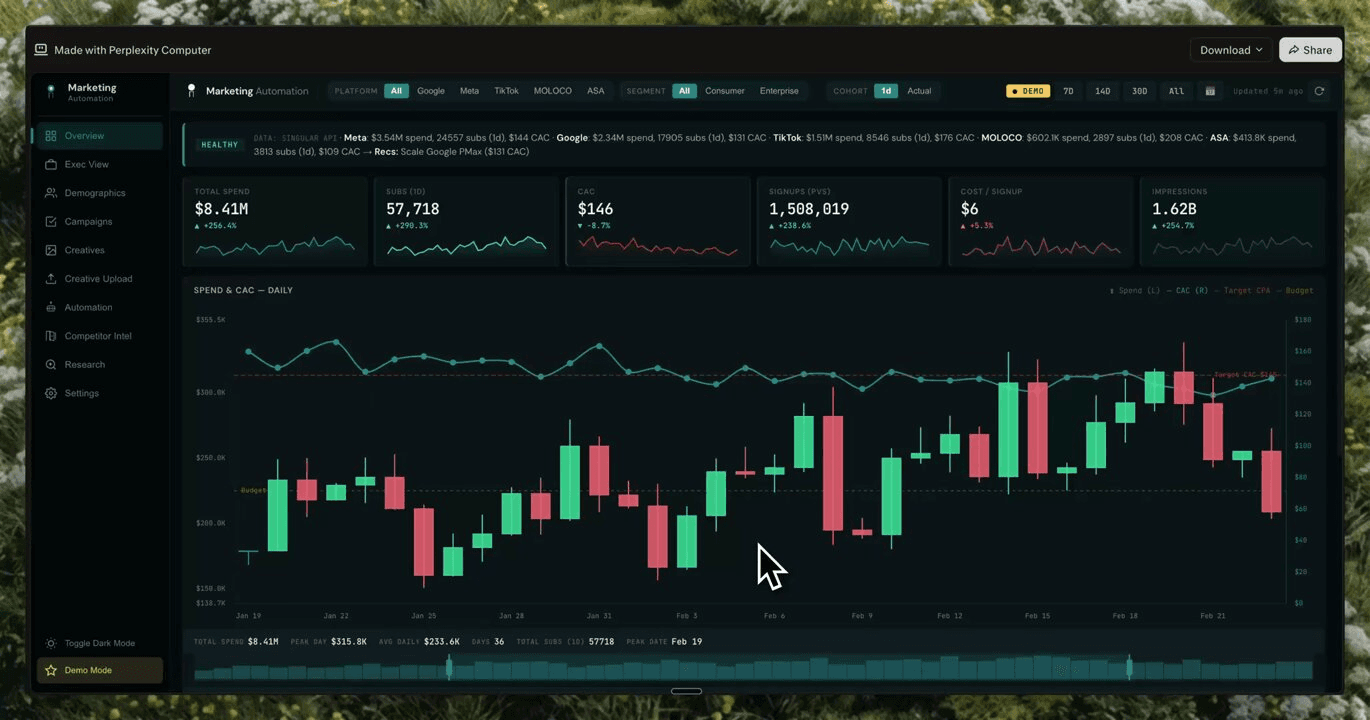Click the Share button
1370x720 pixels.
(1310, 50)
